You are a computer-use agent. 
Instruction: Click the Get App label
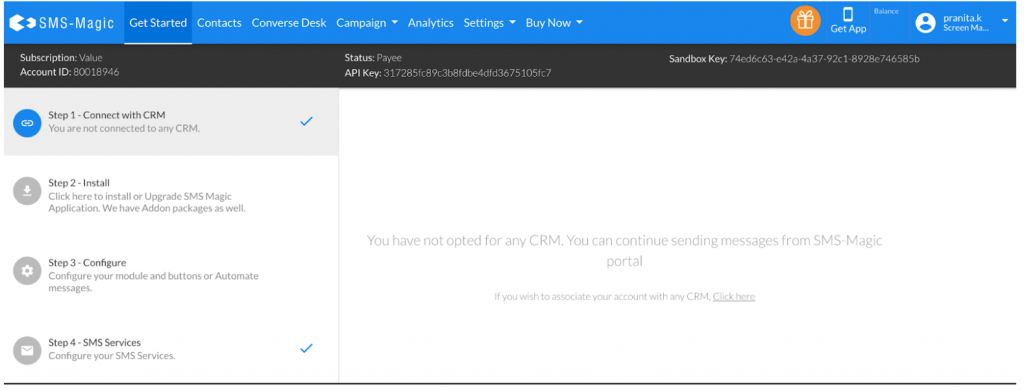coord(848,29)
